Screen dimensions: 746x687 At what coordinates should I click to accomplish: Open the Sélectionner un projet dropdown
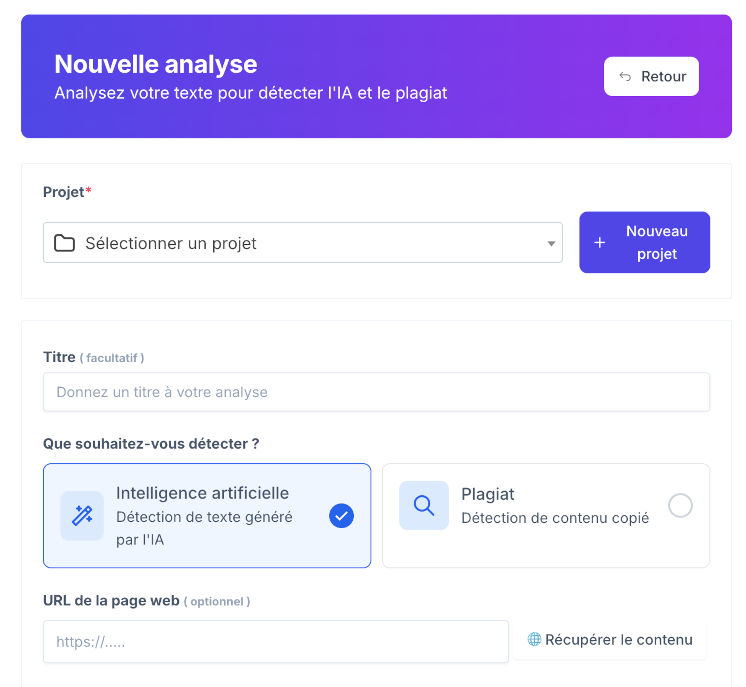[302, 243]
